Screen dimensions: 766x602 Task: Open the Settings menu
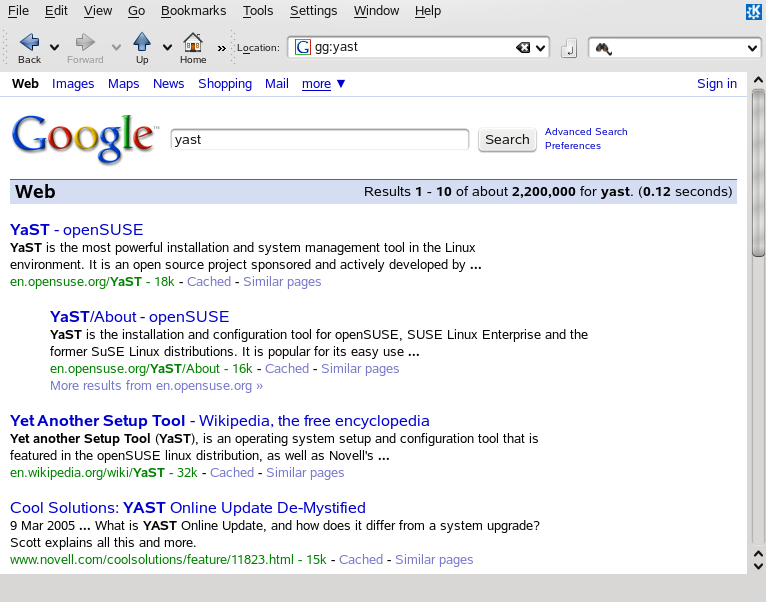click(313, 11)
